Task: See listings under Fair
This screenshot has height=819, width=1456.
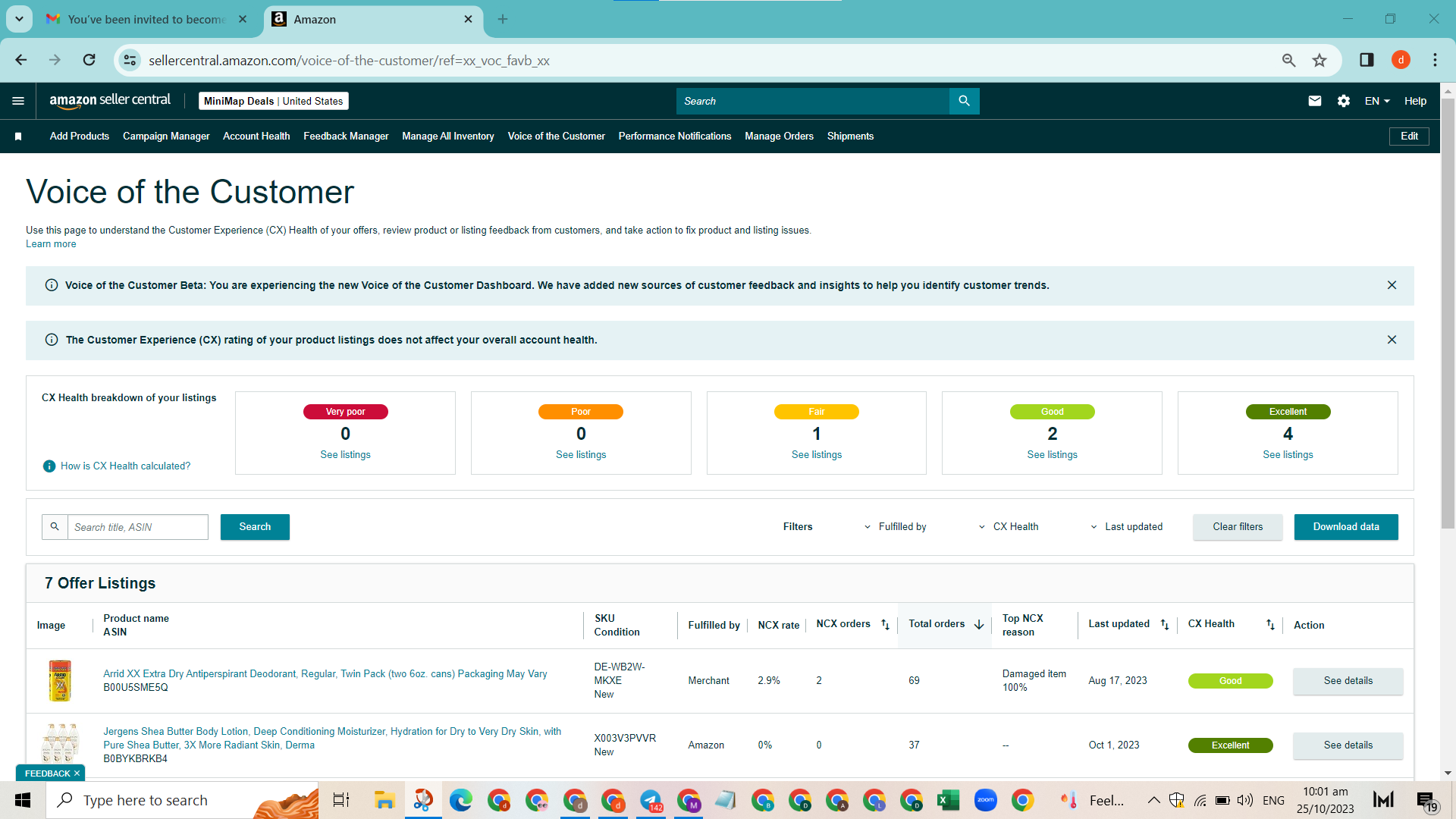Action: (x=817, y=455)
